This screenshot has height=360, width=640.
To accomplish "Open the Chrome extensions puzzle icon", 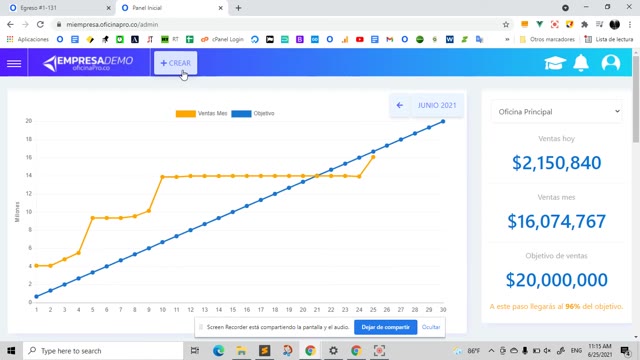I will [x=584, y=24].
